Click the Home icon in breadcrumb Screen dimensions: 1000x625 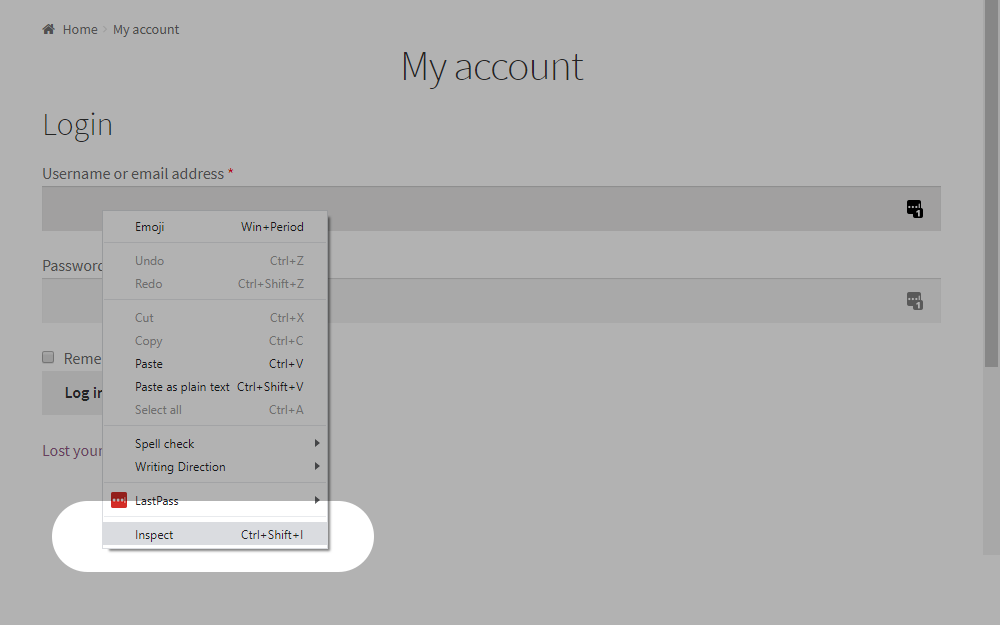48,29
